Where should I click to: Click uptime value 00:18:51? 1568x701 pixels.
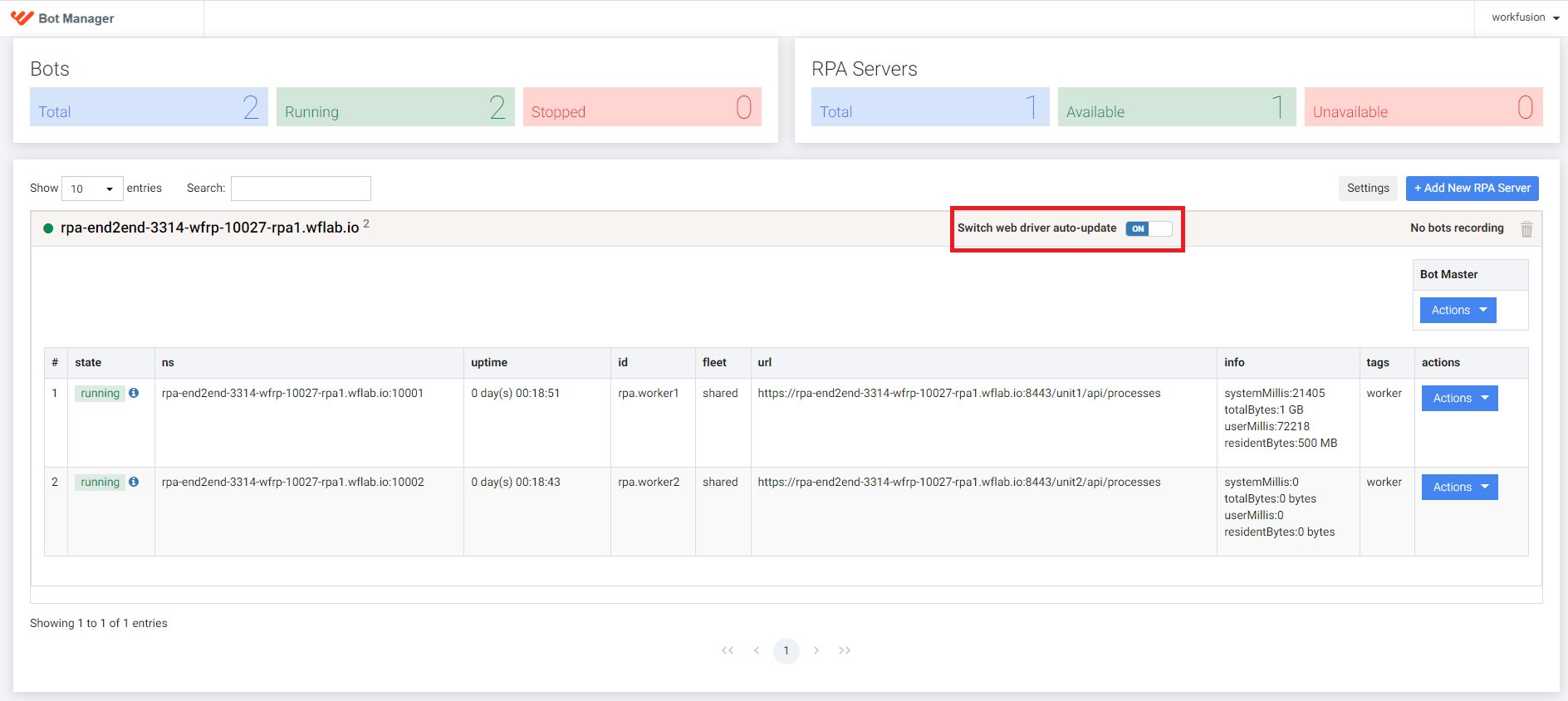[515, 393]
